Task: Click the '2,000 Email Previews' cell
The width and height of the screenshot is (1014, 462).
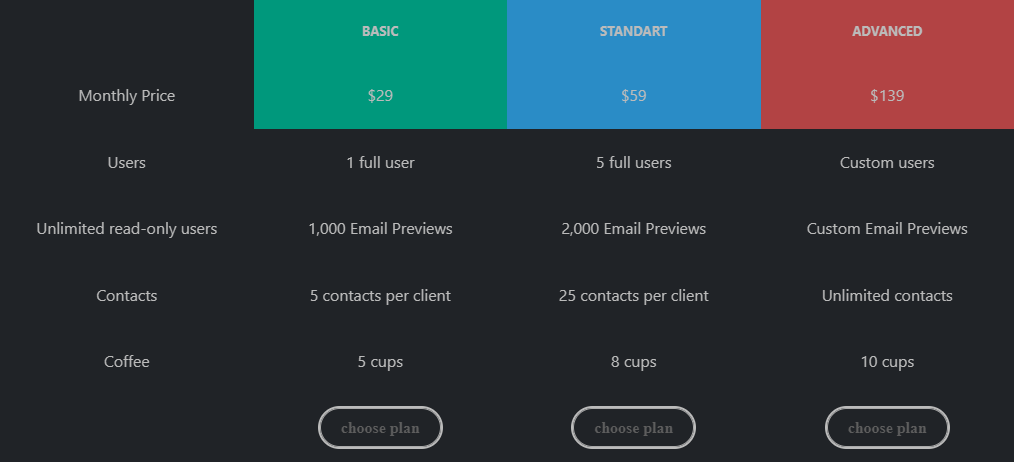Action: 634,229
